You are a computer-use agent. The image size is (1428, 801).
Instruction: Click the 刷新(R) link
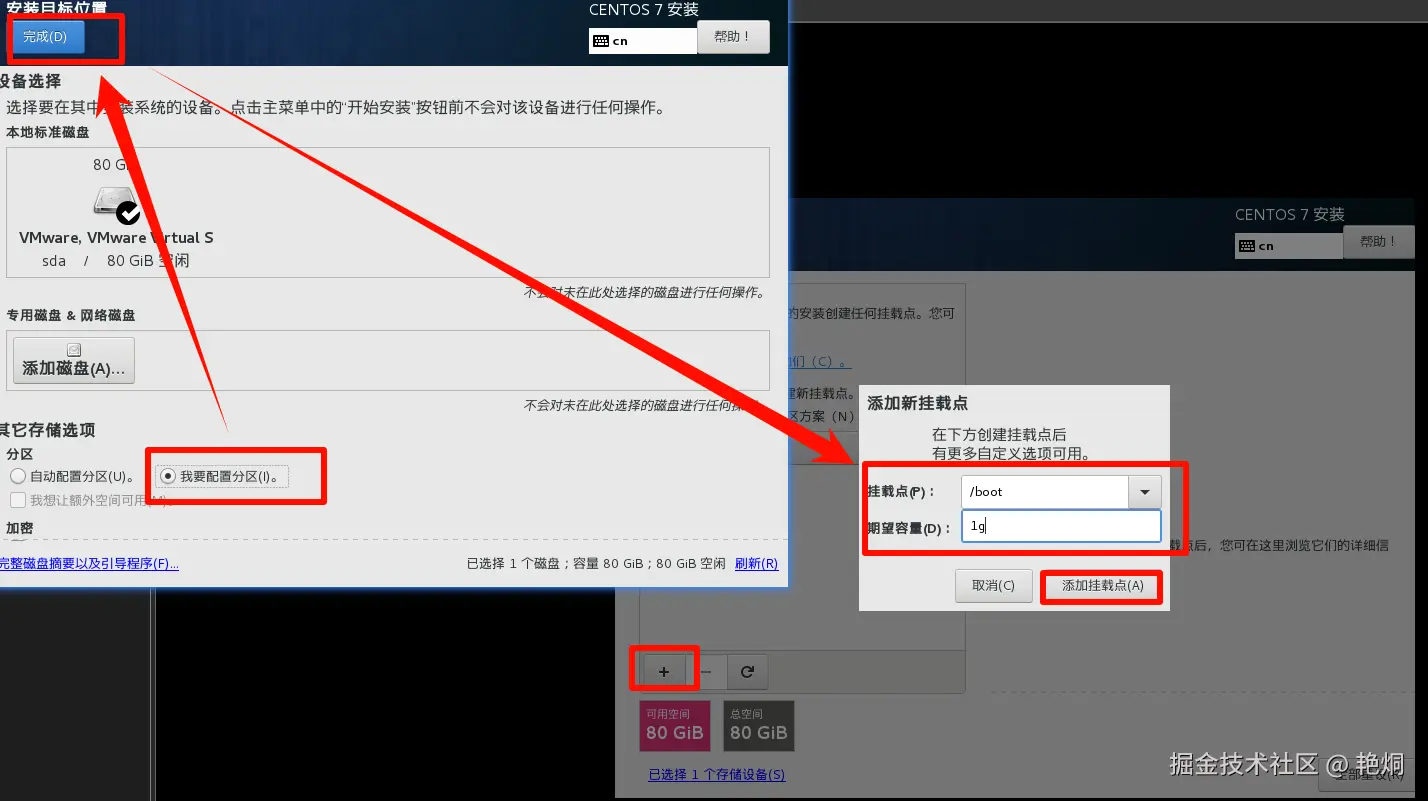pos(756,564)
